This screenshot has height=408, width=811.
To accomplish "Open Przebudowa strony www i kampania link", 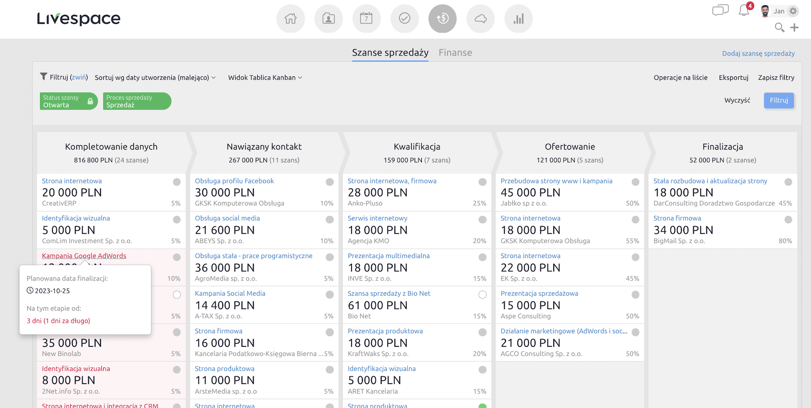I will [x=557, y=181].
